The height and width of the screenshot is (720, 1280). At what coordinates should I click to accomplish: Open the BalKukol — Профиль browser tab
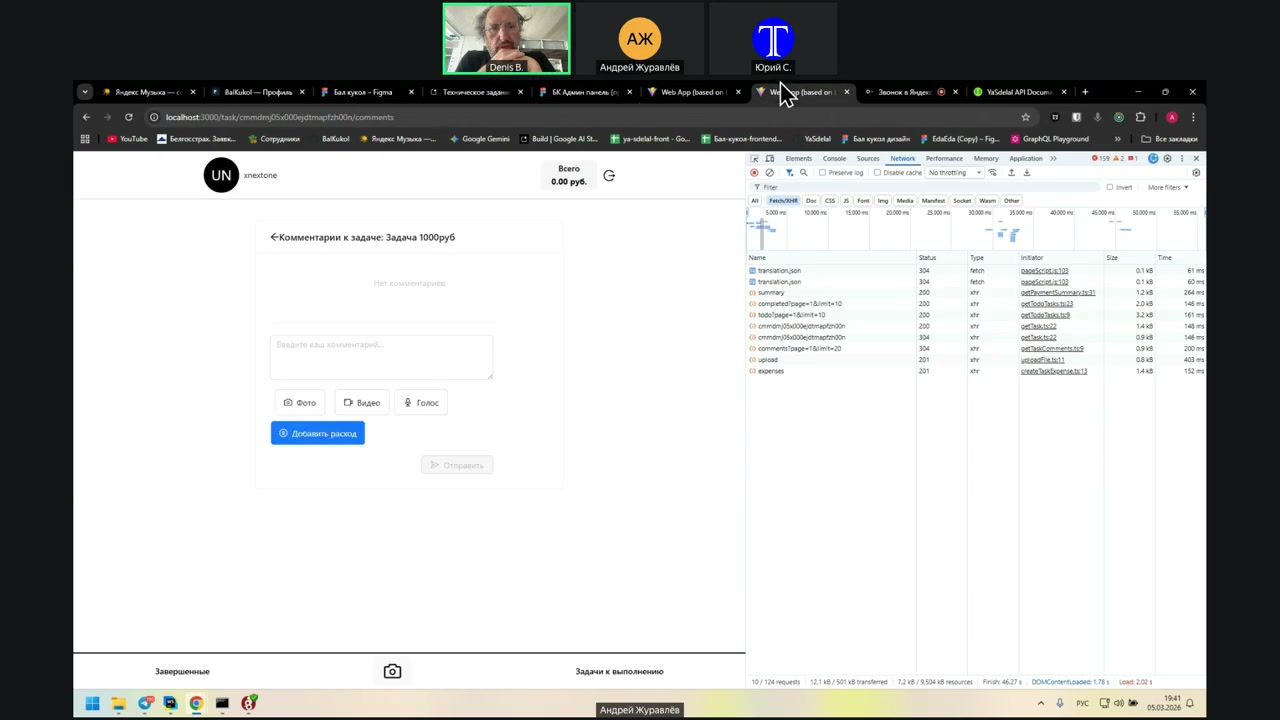258,92
